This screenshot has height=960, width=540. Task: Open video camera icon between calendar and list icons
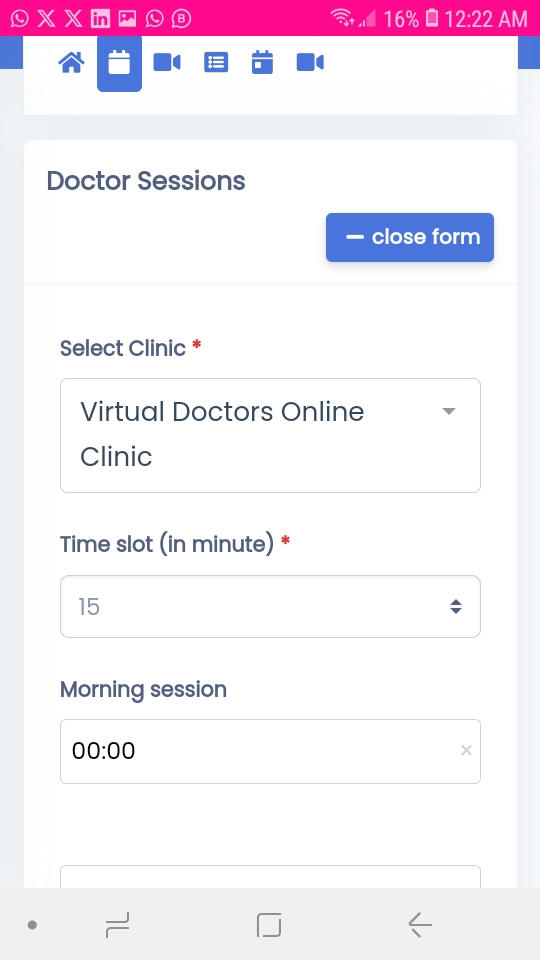167,62
